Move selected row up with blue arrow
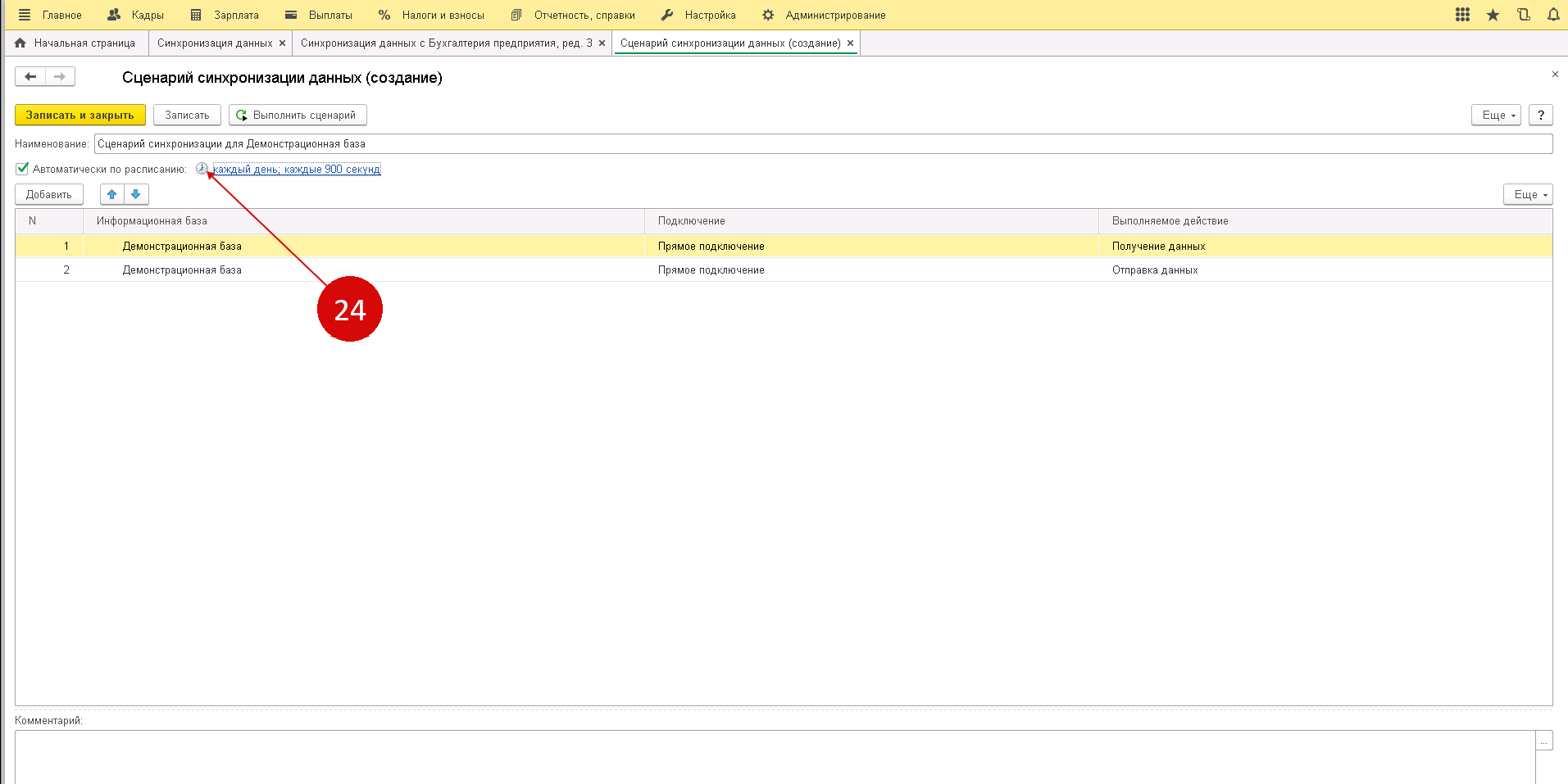Screen dimensions: 1568x784 (112, 194)
